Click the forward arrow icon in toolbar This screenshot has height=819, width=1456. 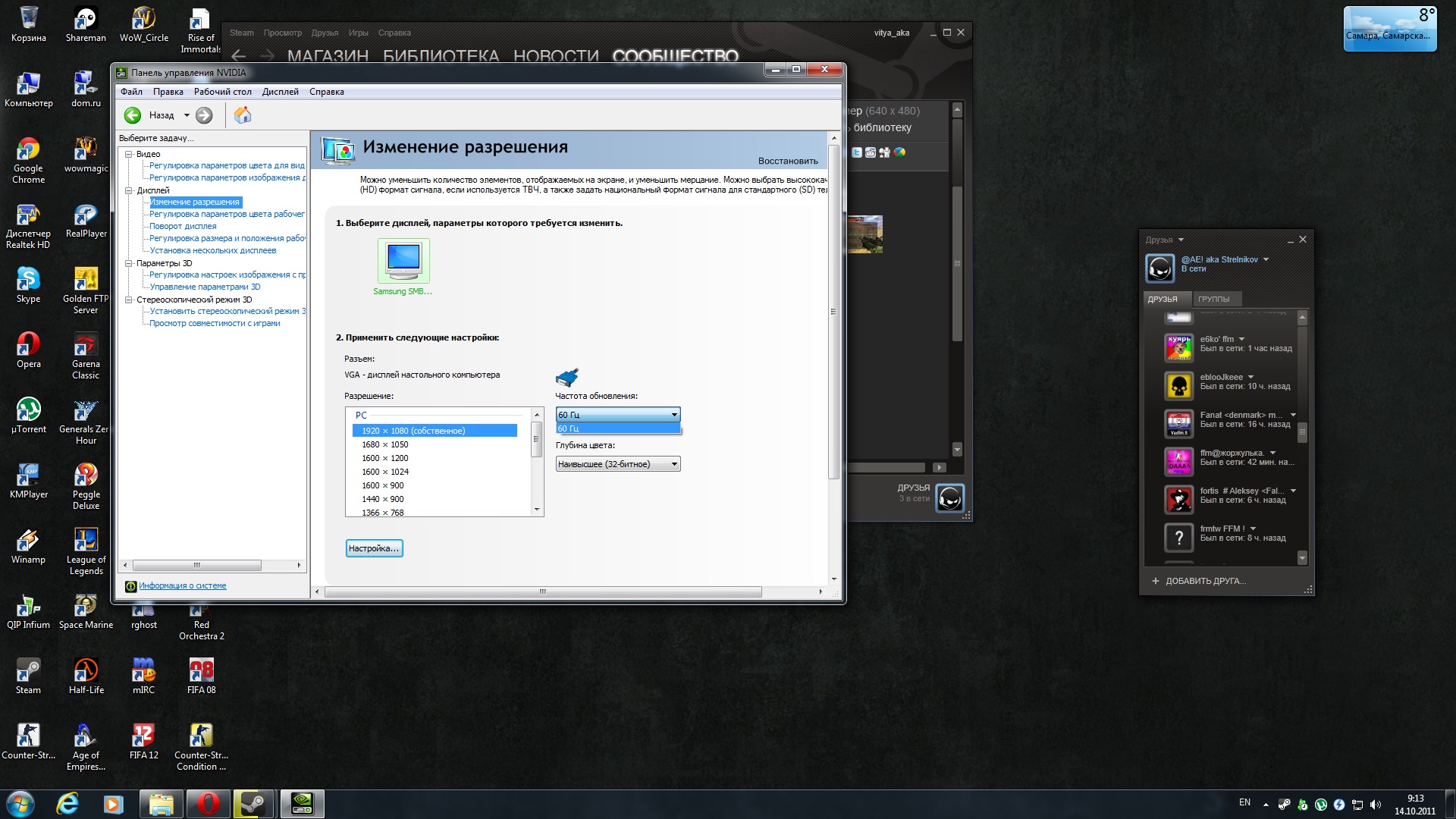[x=204, y=115]
